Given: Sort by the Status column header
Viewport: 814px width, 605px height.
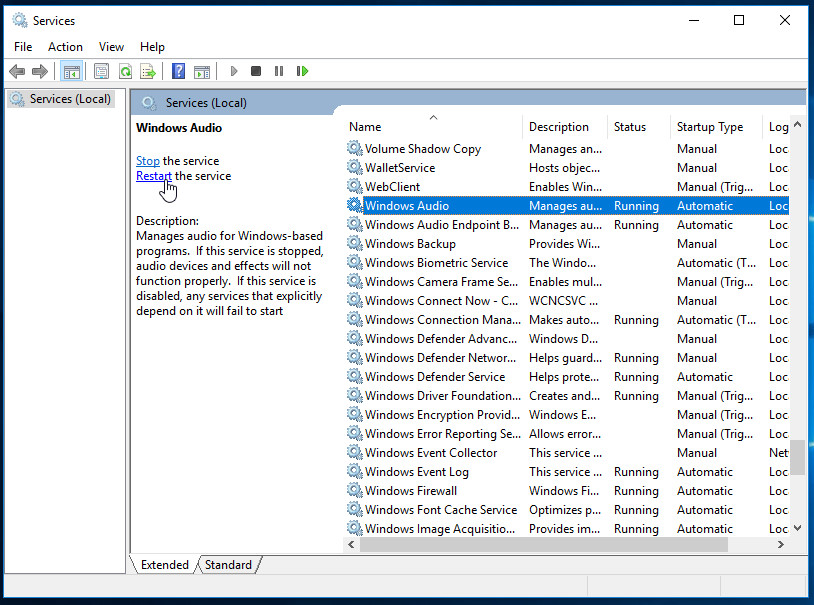Looking at the screenshot, I should [639, 127].
